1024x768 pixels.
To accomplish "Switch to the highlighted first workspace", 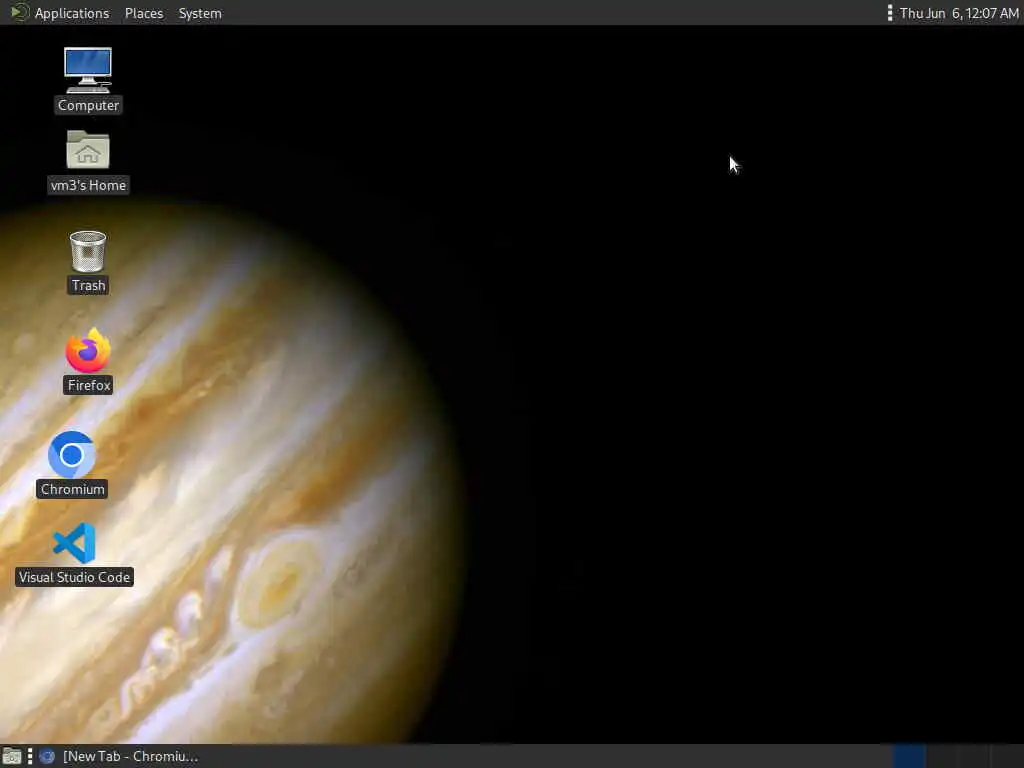I will [908, 756].
